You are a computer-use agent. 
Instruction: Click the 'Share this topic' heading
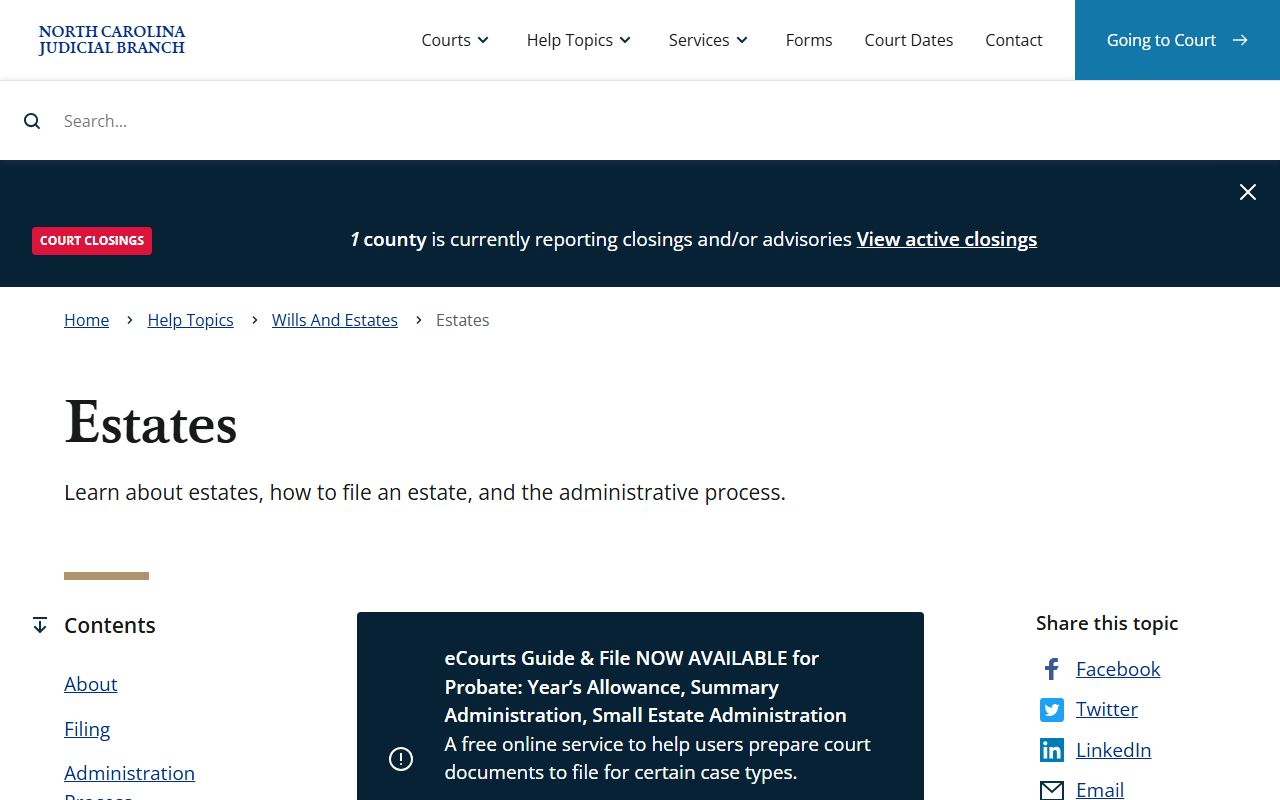(x=1107, y=623)
